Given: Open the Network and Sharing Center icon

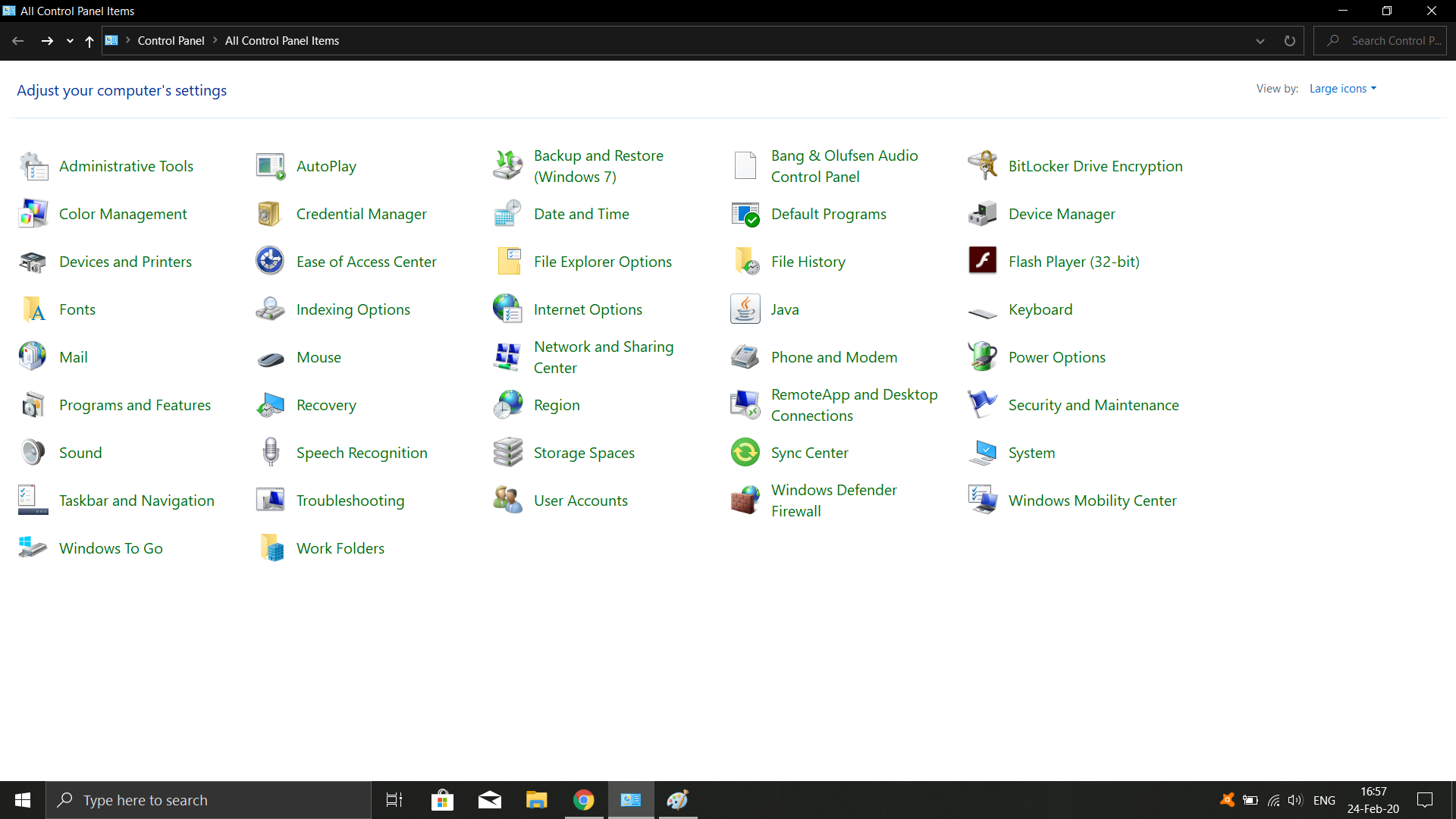Looking at the screenshot, I should coord(508,357).
